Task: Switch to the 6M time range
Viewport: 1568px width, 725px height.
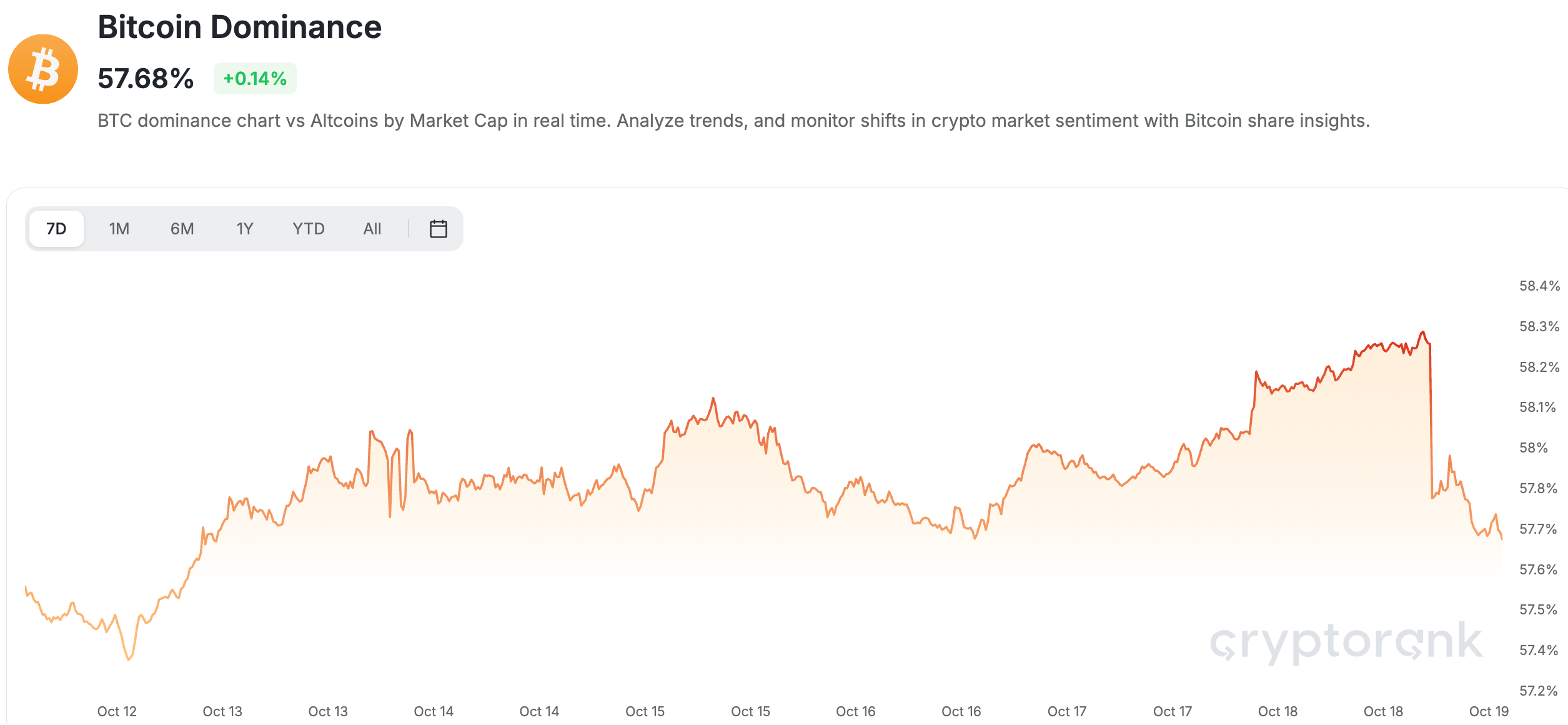Action: pyautogui.click(x=182, y=229)
